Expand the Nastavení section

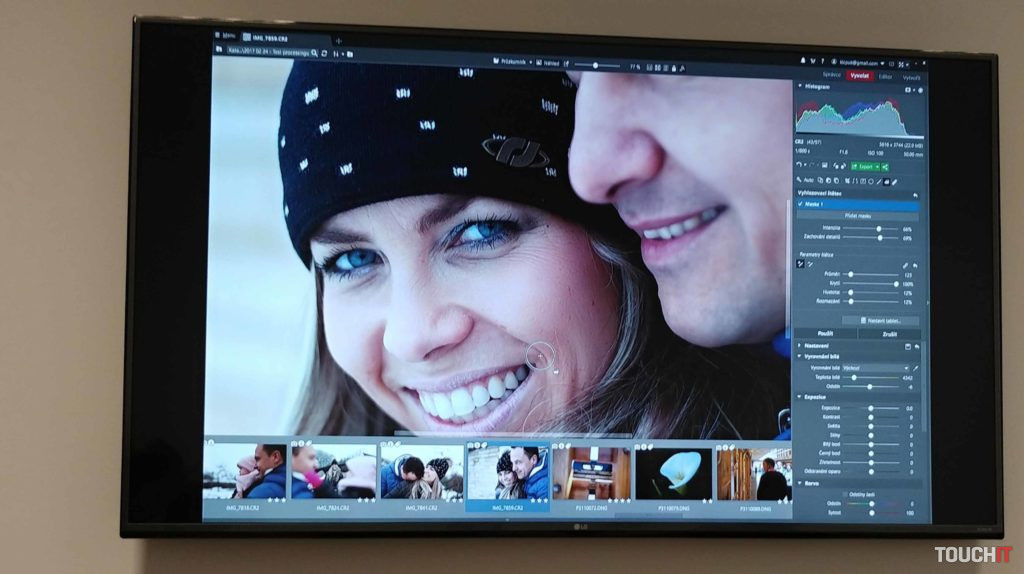[800, 346]
